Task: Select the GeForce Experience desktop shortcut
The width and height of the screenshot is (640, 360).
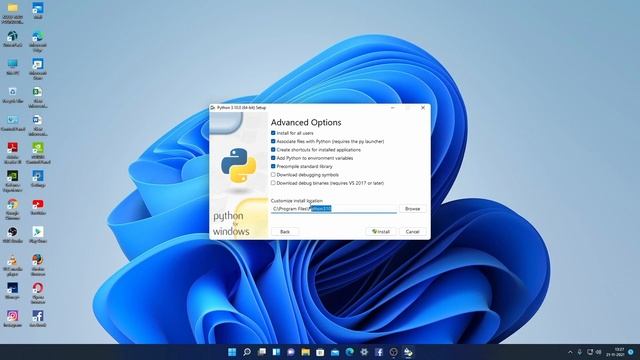Action: [13, 181]
